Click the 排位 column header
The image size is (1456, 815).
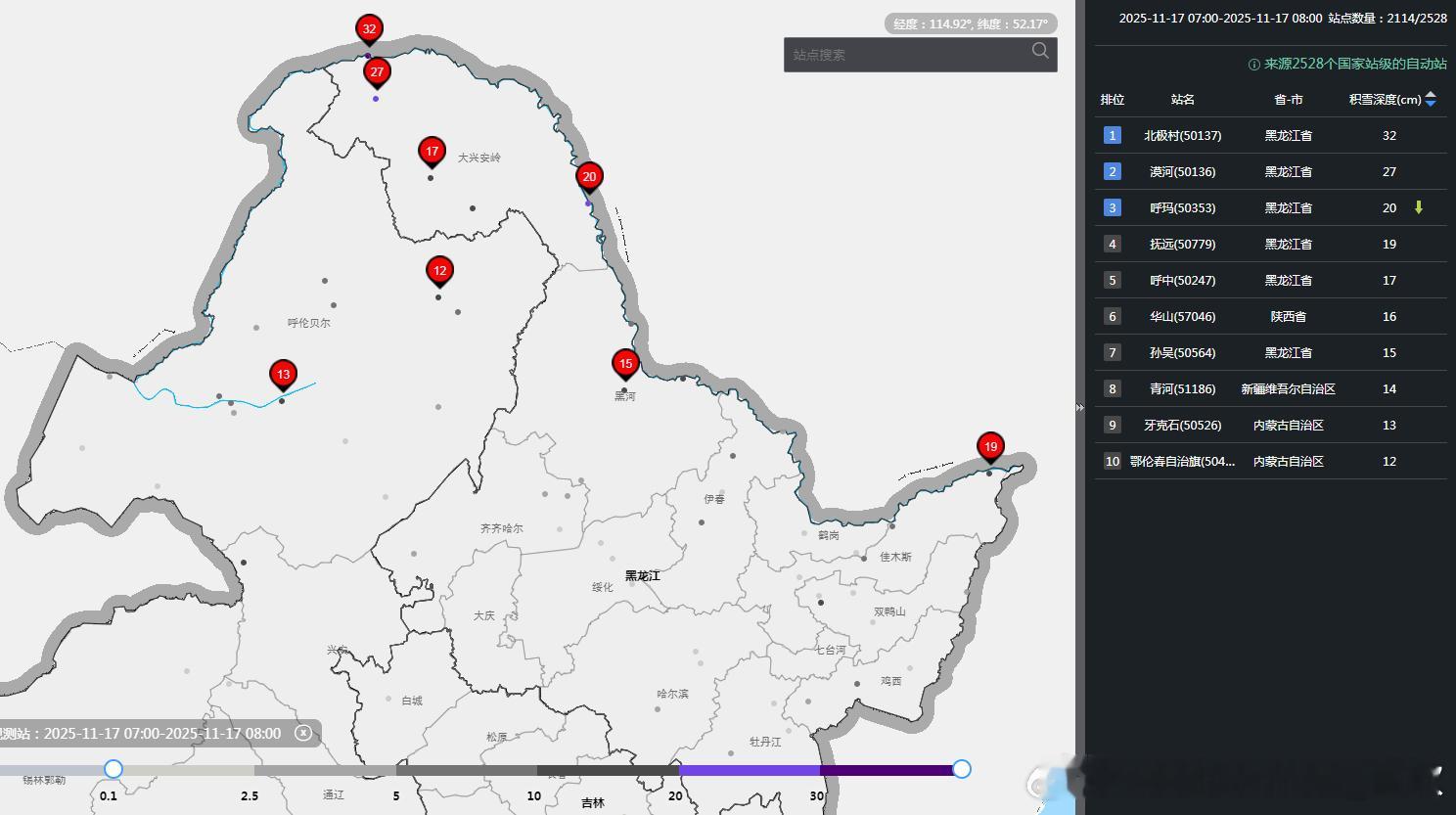1113,100
